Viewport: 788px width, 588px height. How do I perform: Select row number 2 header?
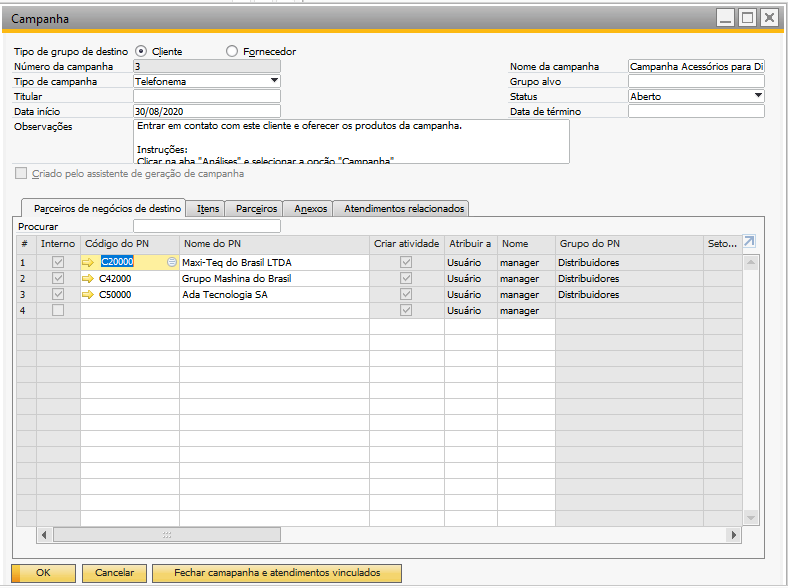[26, 278]
